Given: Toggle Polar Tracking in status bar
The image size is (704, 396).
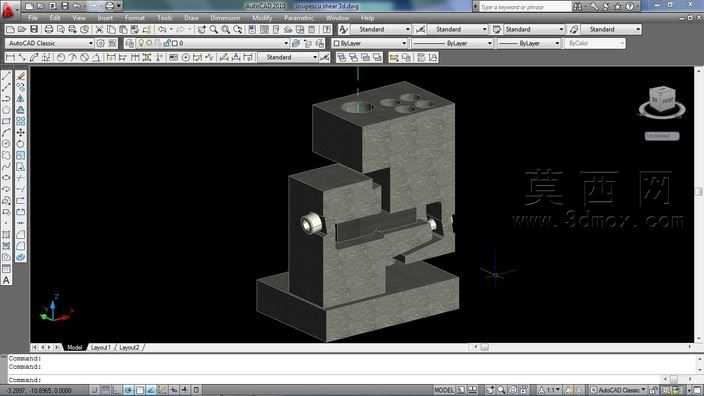Looking at the screenshot, I should [x=128, y=390].
